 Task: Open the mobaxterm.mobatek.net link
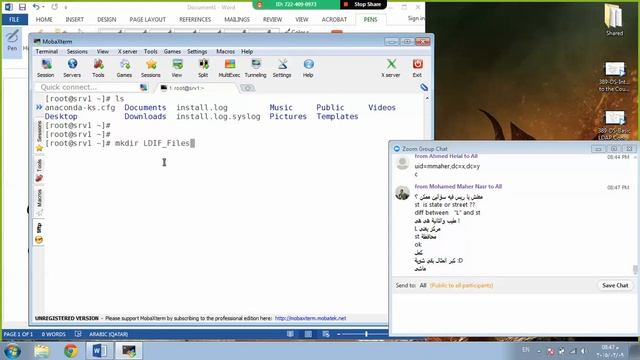310,318
